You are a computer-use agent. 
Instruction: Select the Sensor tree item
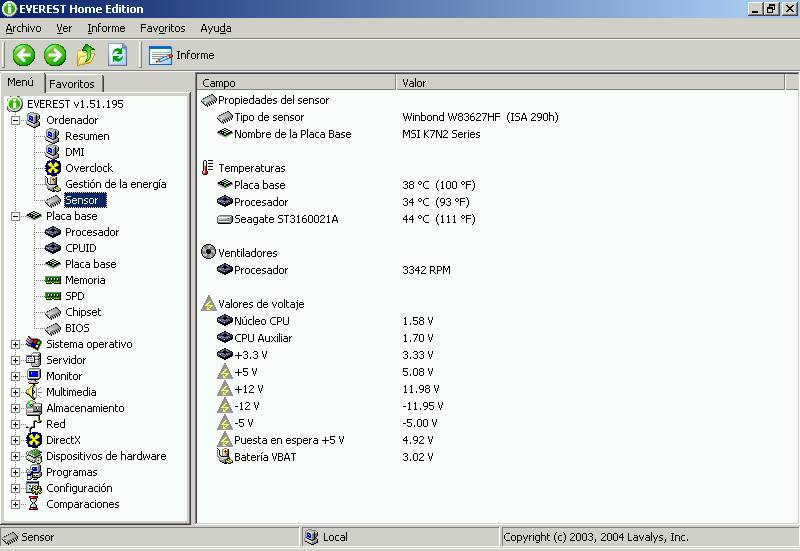[x=85, y=200]
